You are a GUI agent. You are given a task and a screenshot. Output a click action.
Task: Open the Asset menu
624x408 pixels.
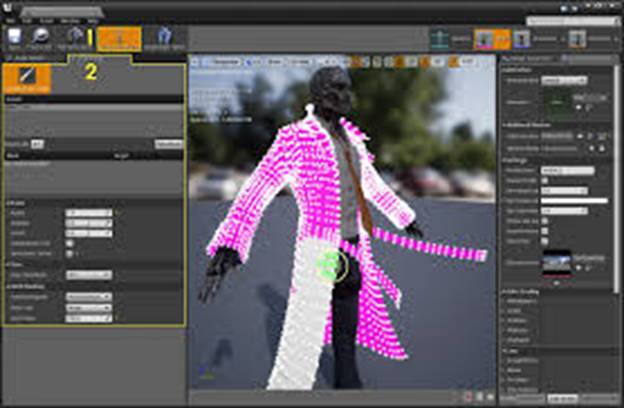(46, 21)
